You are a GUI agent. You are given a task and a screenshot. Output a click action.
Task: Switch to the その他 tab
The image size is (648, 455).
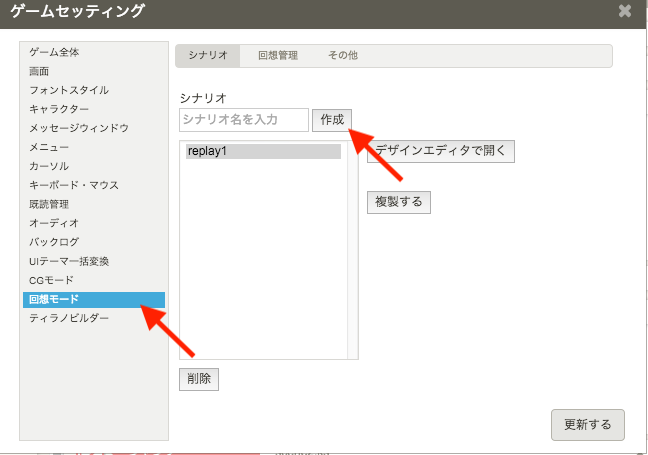[342, 56]
